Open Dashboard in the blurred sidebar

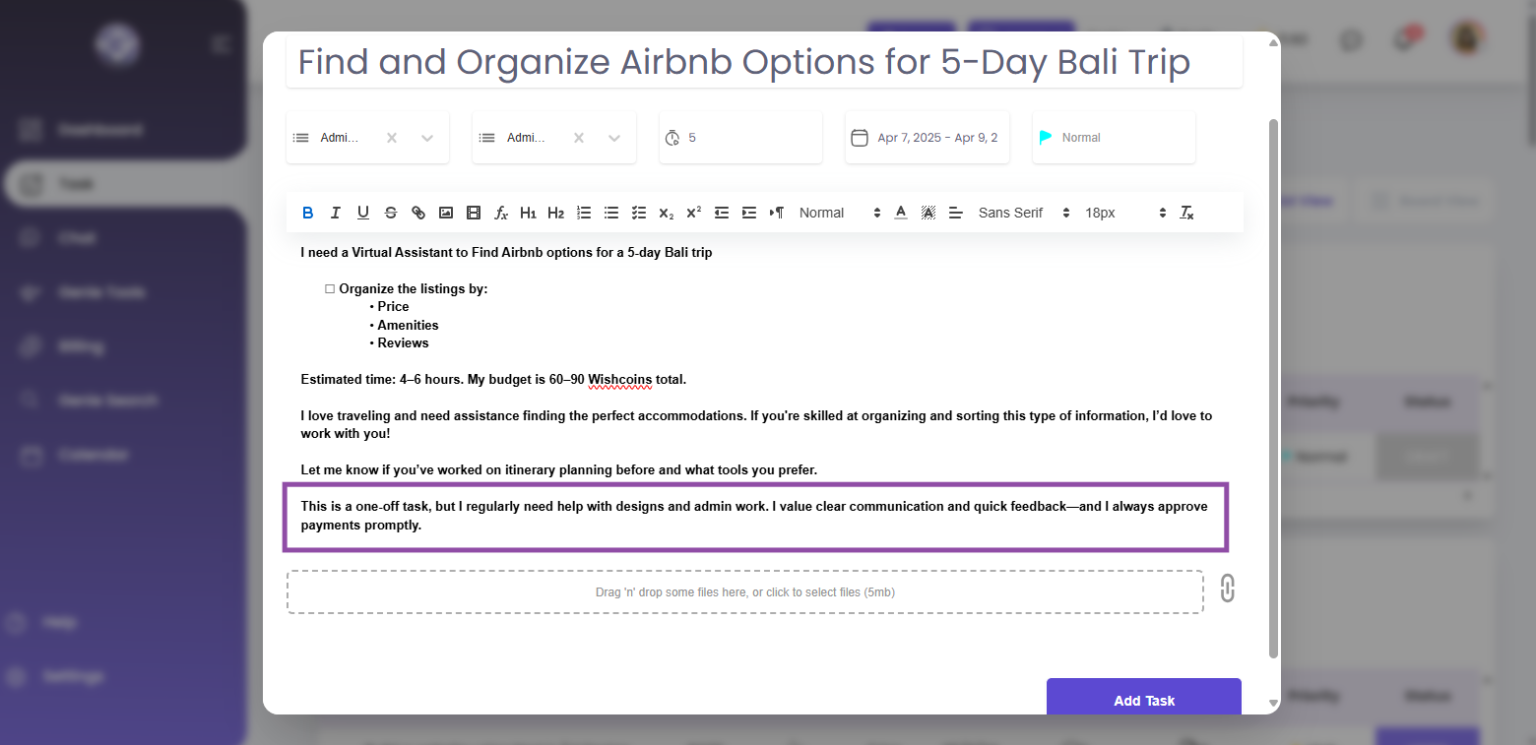82,130
